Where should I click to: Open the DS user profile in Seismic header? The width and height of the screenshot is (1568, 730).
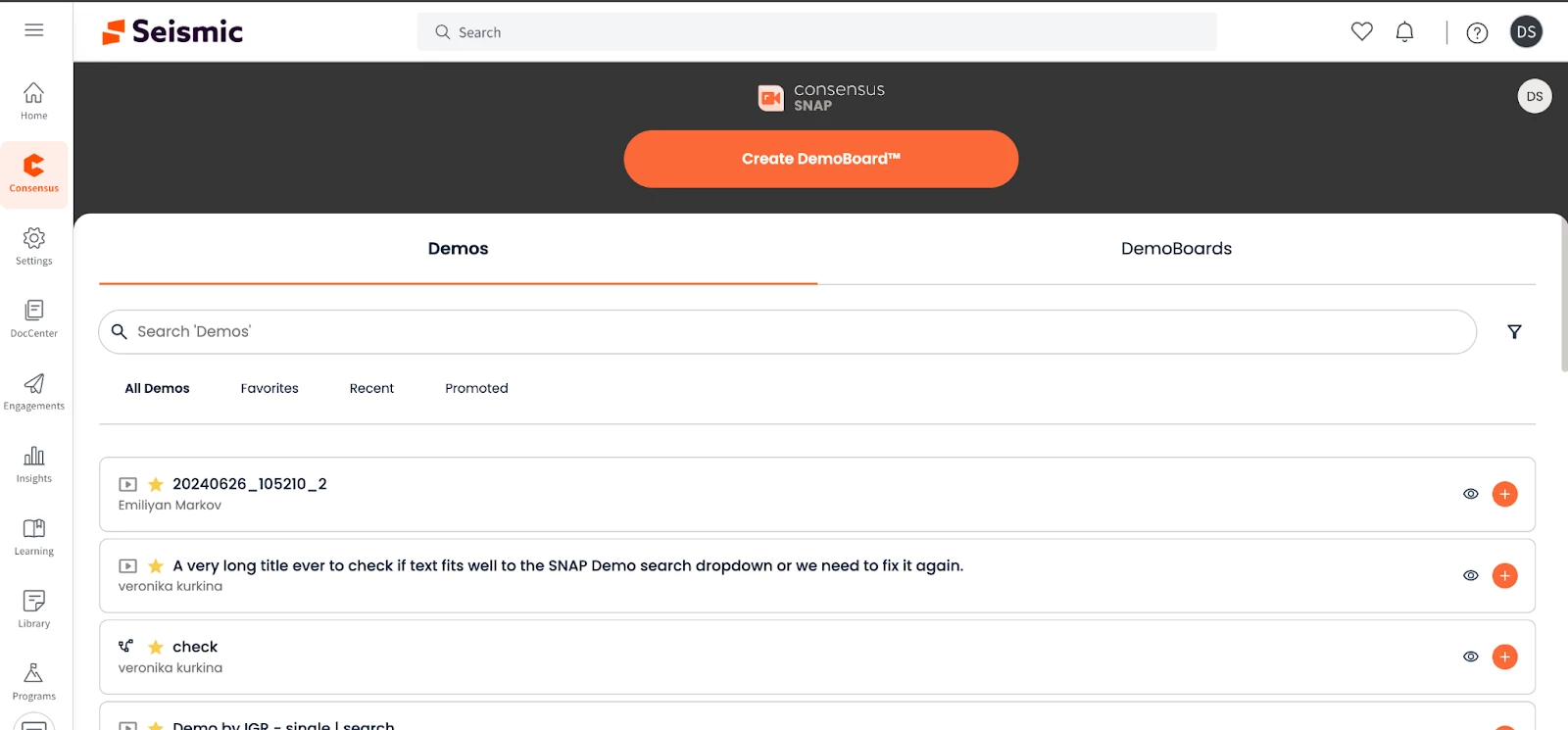(1526, 32)
